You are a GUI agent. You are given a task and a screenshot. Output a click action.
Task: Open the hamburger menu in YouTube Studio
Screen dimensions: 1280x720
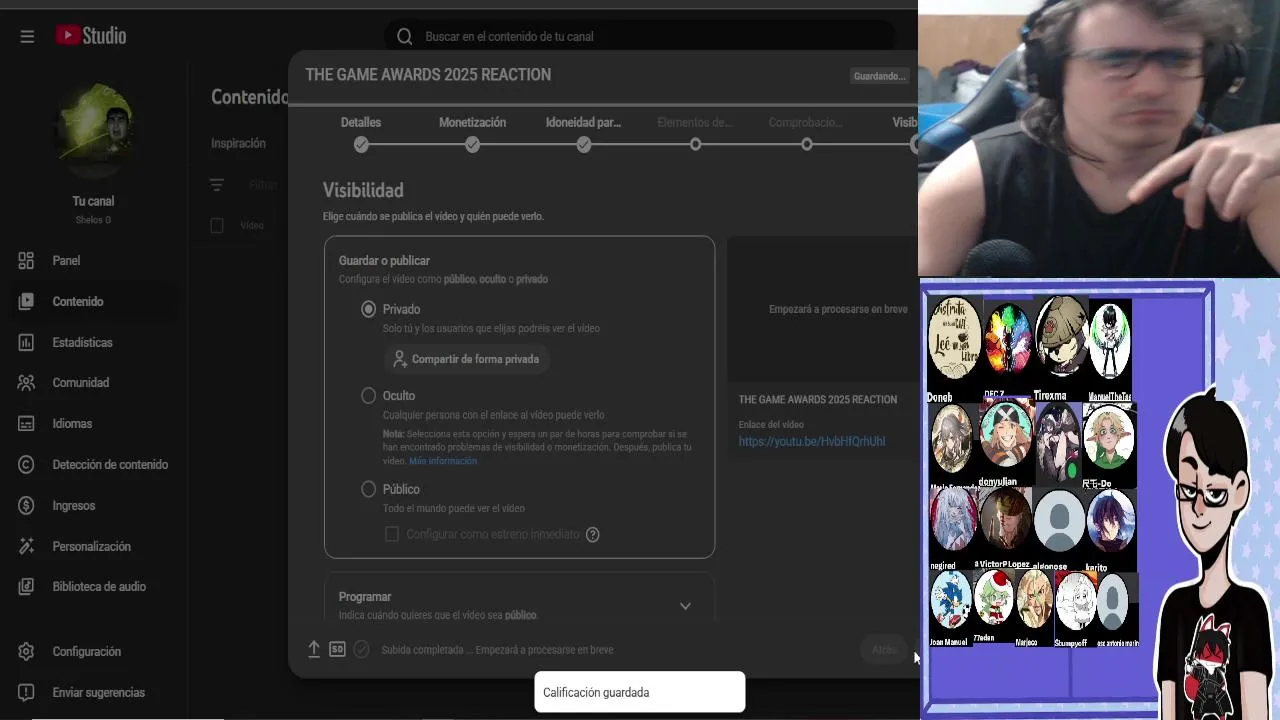[27, 36]
